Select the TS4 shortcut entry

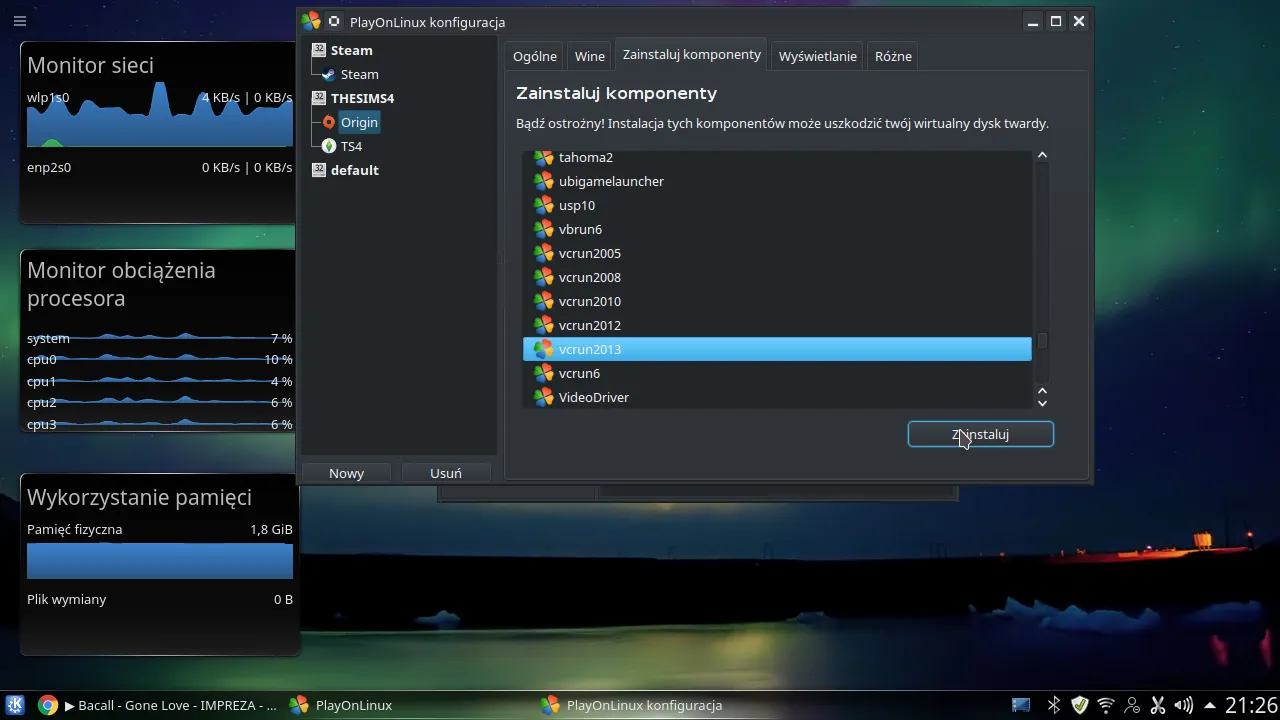click(x=351, y=146)
